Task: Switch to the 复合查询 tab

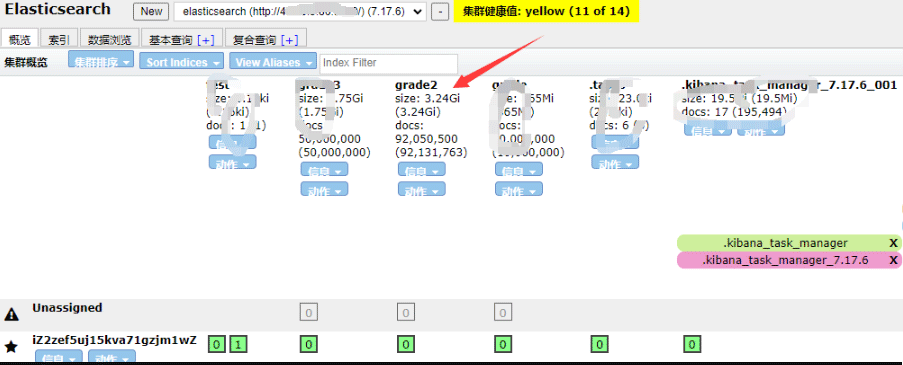Action: pos(265,39)
